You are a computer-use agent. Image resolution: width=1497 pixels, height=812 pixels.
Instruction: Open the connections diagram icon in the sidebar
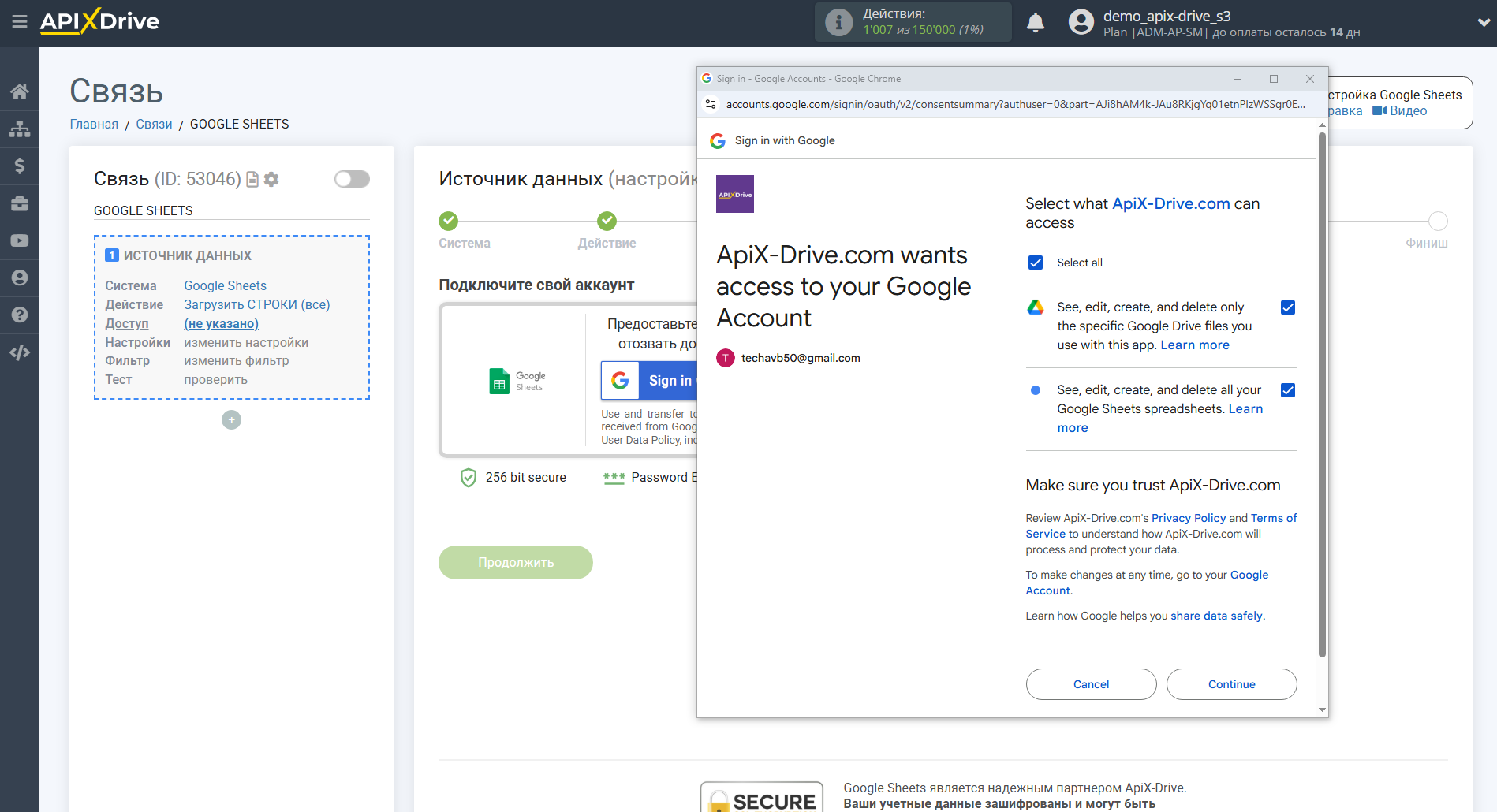[19, 129]
